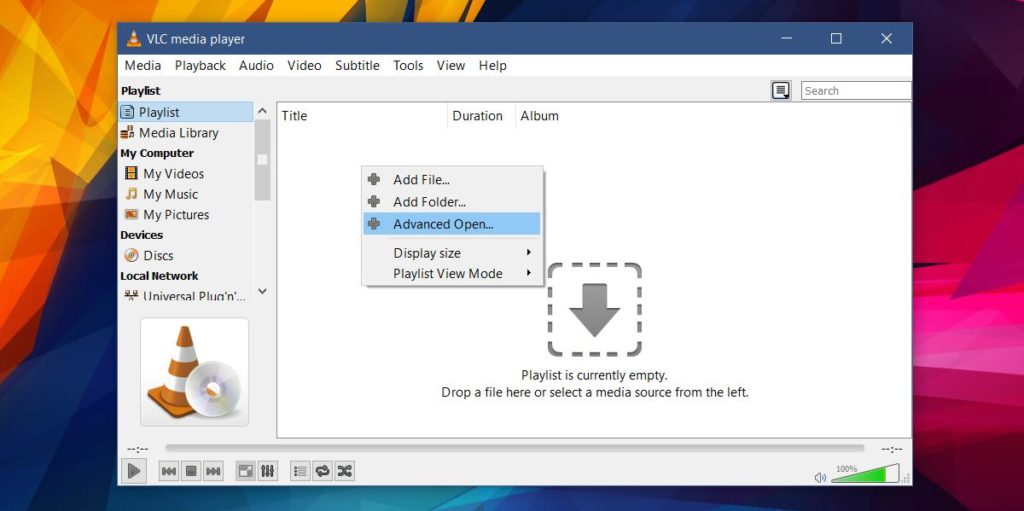
Task: Click elapsed time label at left
Action: 138,449
